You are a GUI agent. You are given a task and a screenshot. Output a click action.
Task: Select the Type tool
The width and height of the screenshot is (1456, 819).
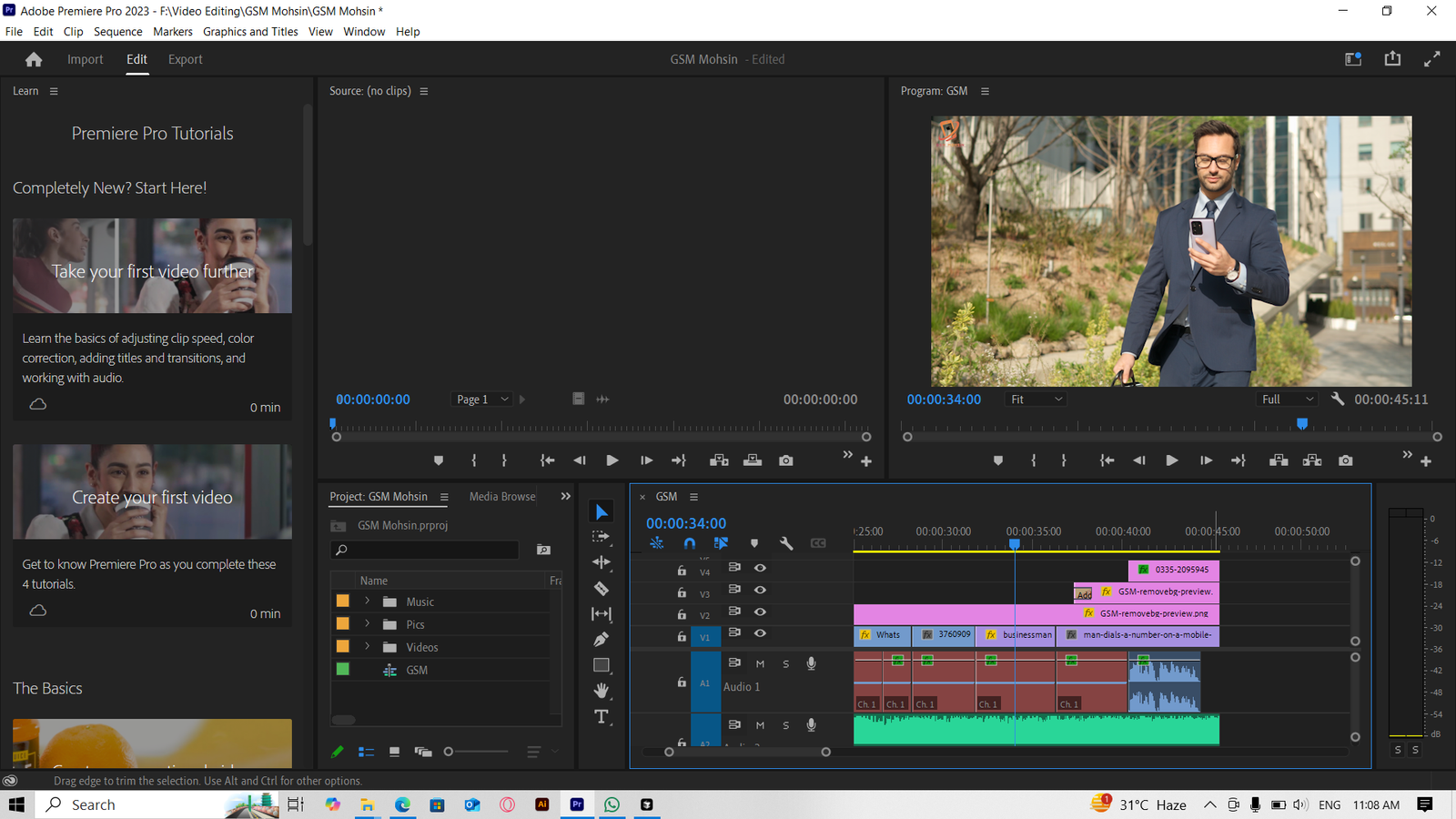point(602,717)
